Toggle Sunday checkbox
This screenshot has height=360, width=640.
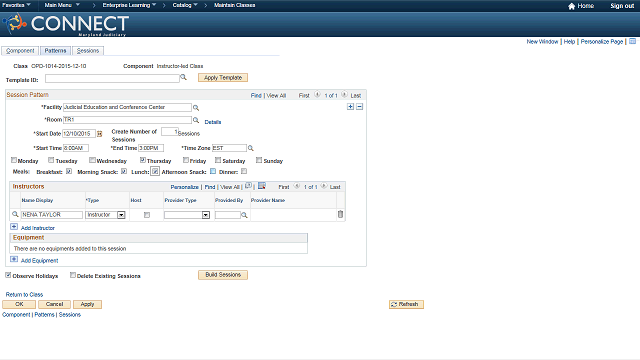[x=259, y=160]
